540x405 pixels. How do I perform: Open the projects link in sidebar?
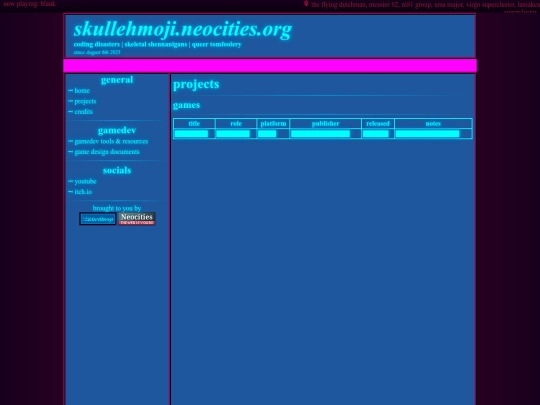85,101
